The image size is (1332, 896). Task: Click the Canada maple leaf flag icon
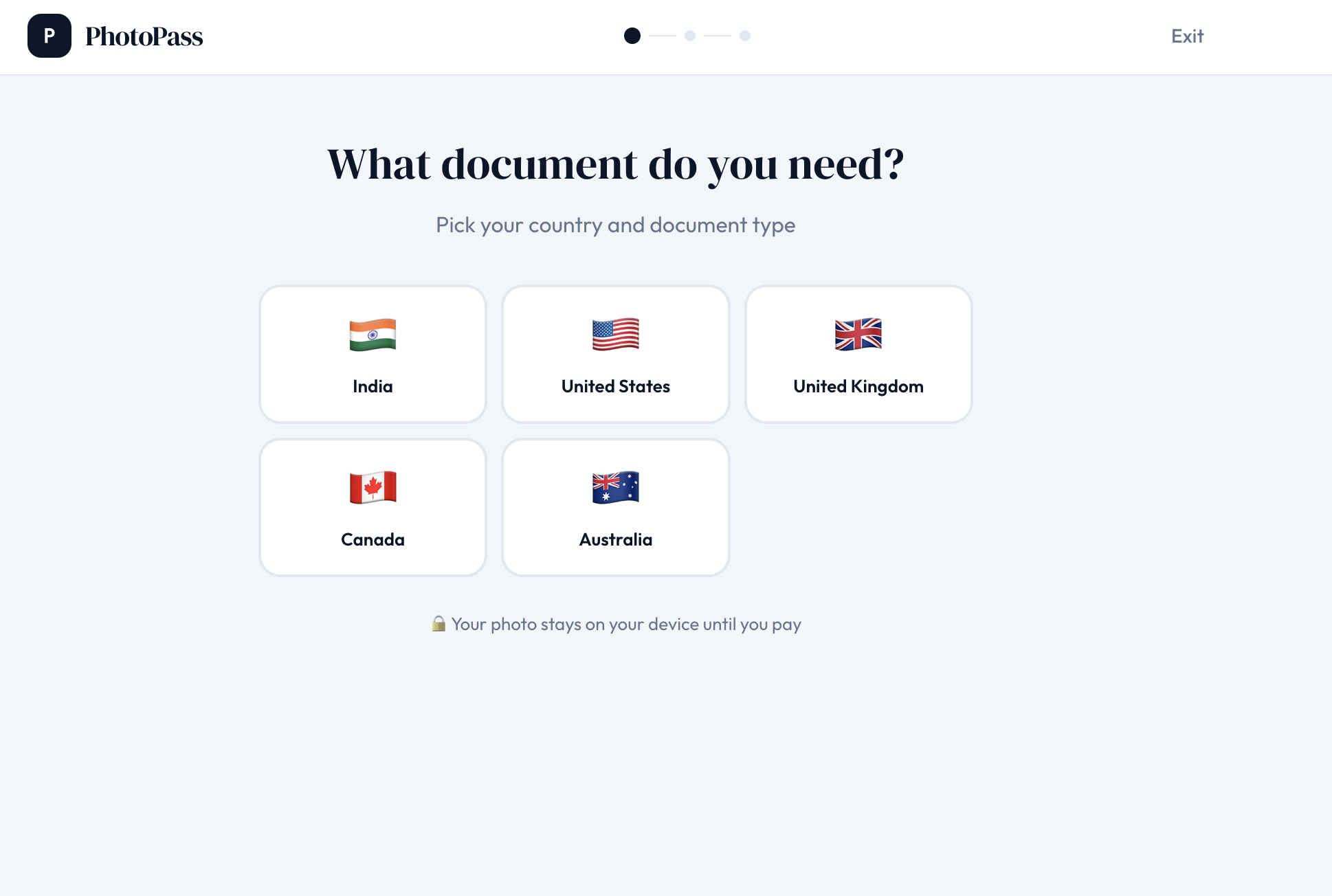coord(373,488)
